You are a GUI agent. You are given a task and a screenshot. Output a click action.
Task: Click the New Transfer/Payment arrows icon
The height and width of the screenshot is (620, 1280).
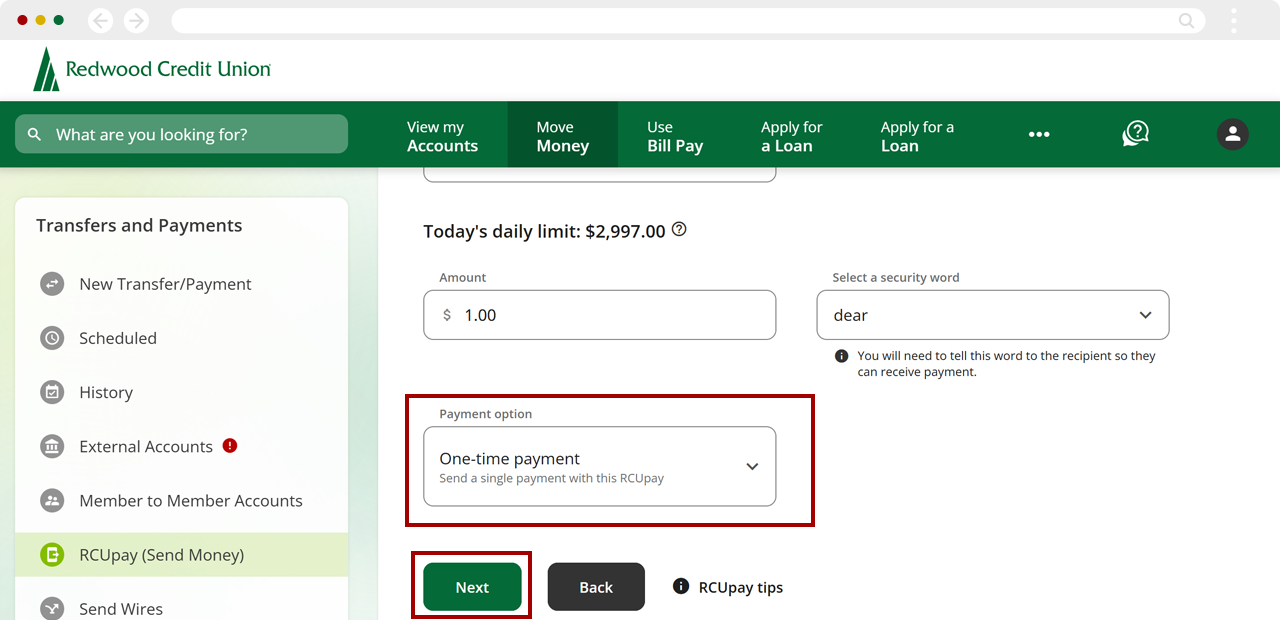[x=52, y=284]
